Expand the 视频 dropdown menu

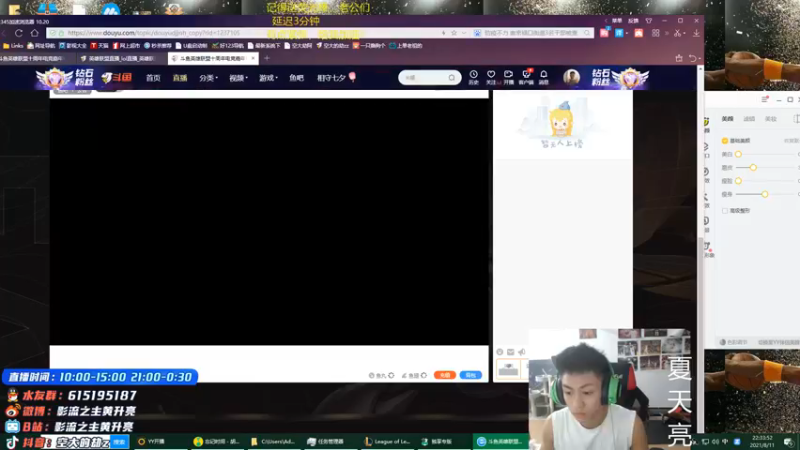coord(238,78)
